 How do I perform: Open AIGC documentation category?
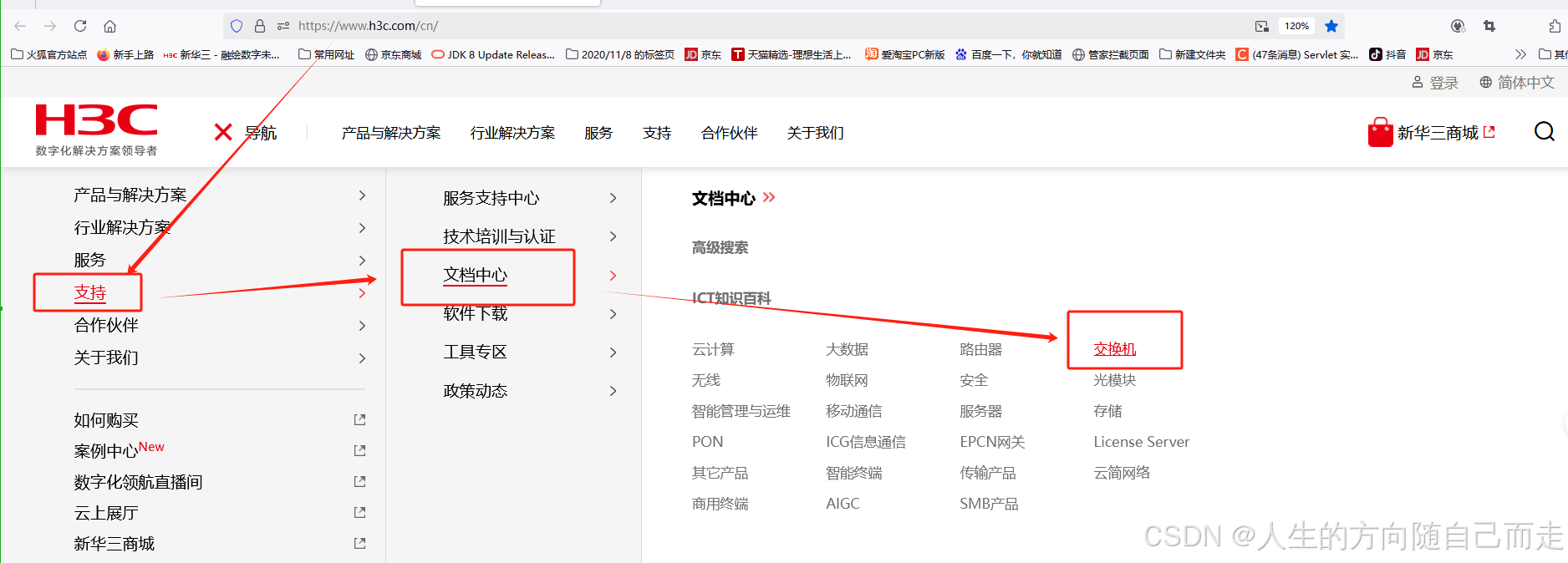point(843,504)
